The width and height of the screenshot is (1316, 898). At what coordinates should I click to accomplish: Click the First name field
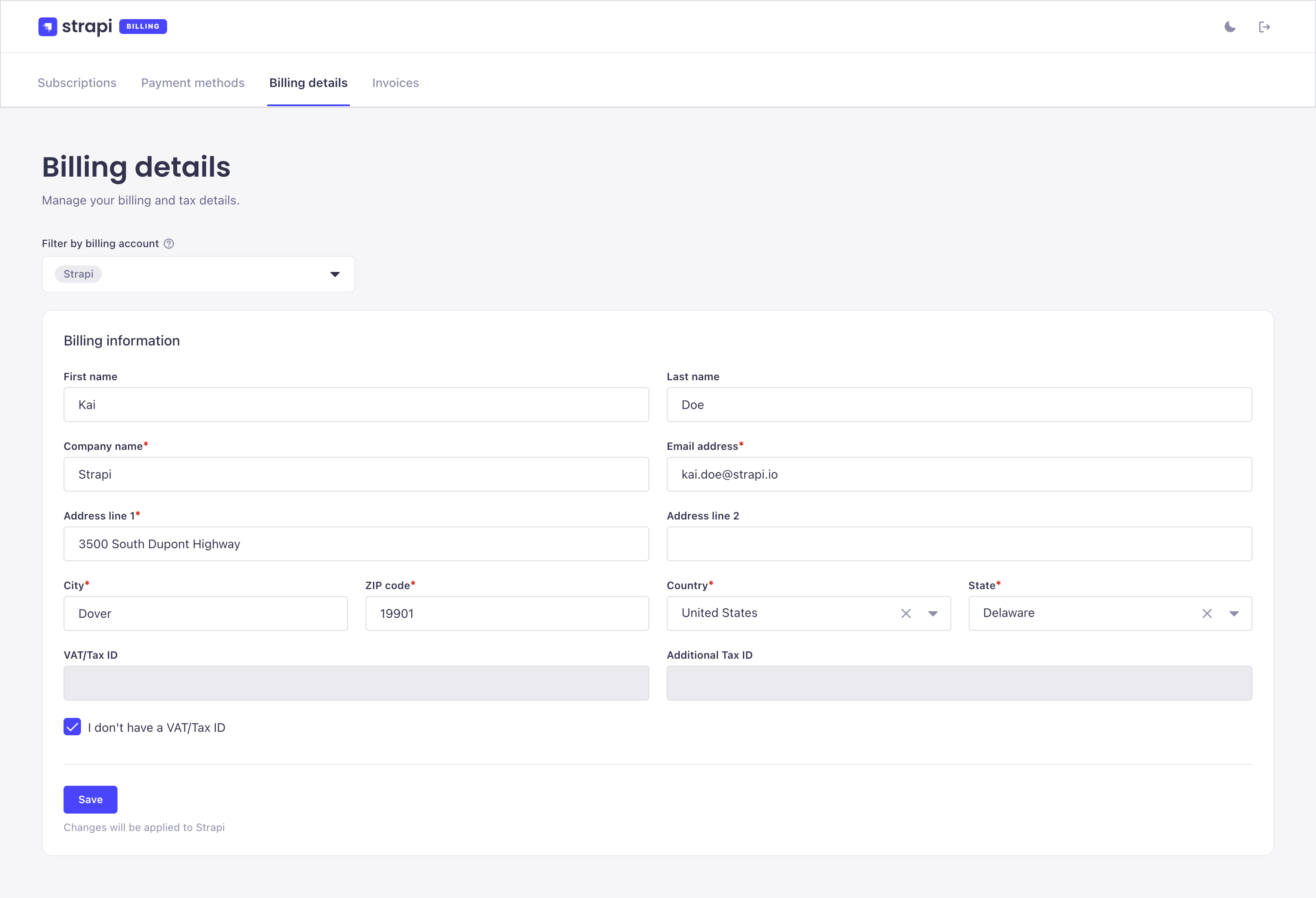356,405
